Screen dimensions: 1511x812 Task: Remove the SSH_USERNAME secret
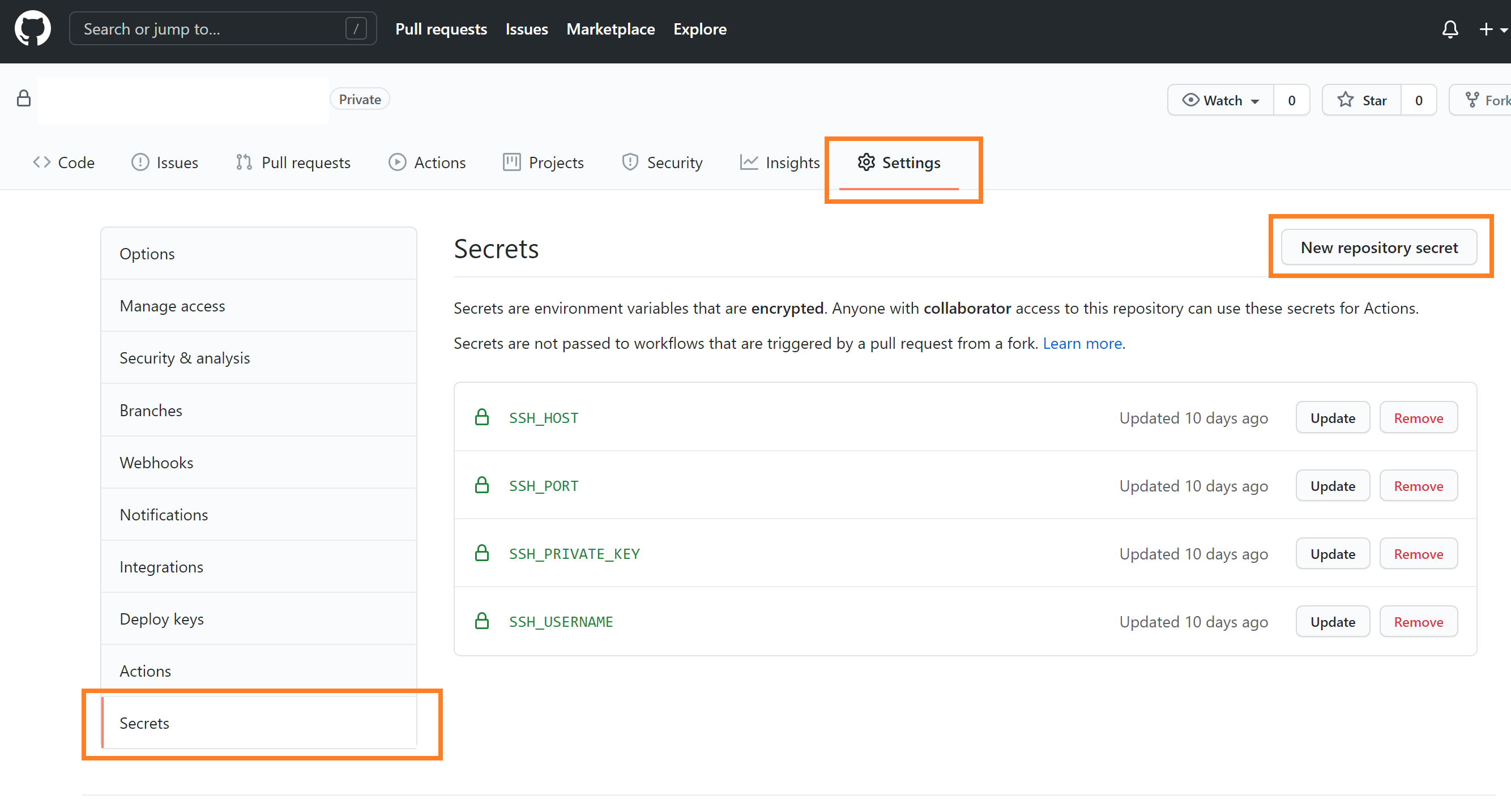[x=1418, y=622]
